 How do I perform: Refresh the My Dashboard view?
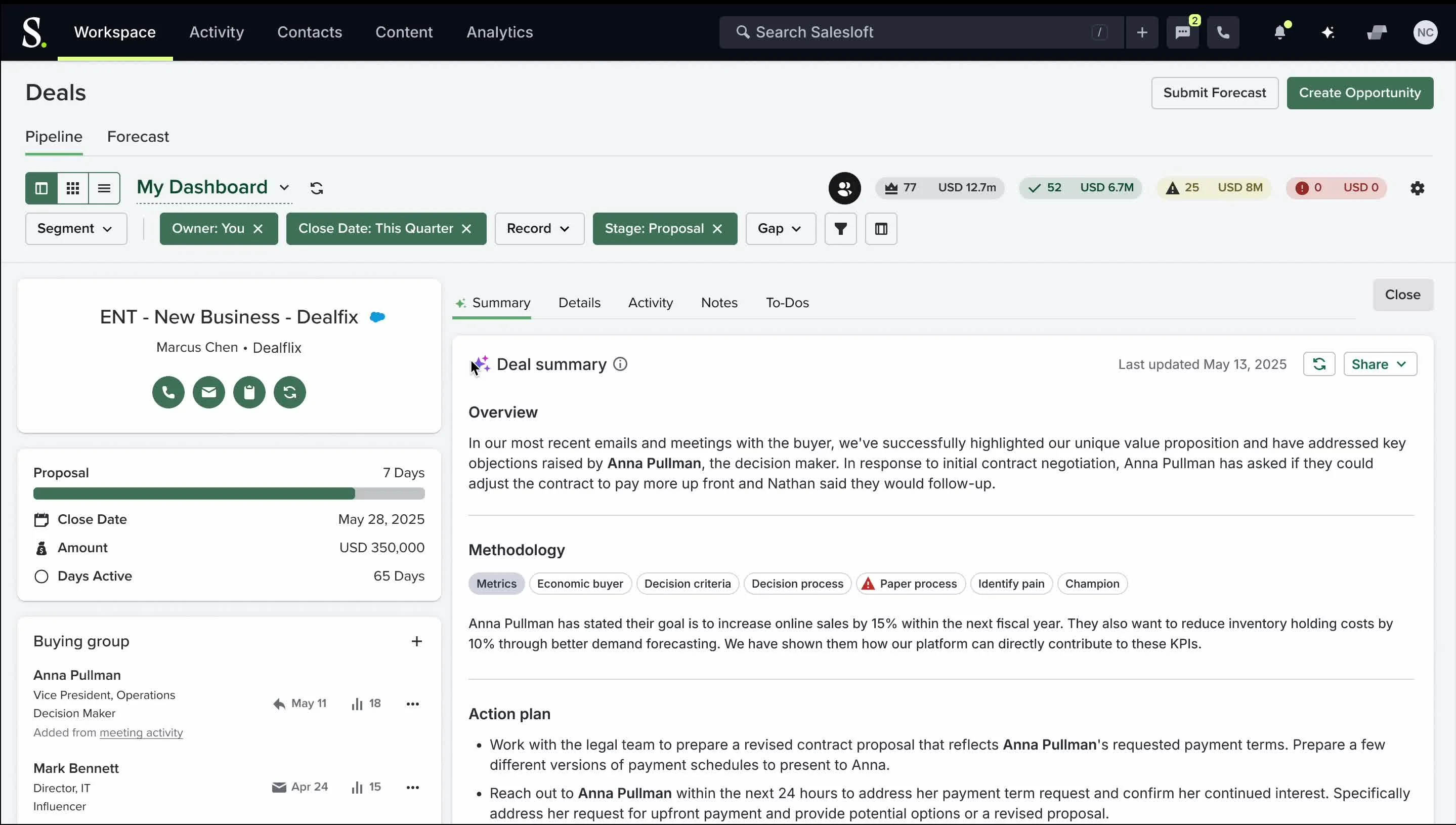317,188
